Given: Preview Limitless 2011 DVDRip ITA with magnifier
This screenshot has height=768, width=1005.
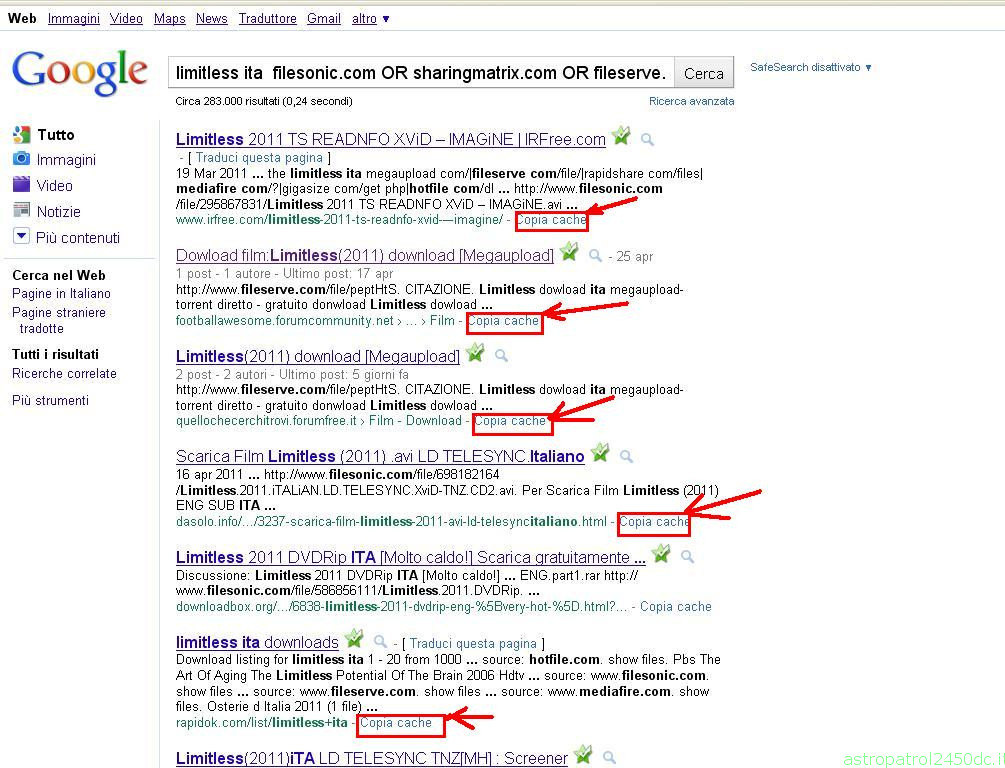Looking at the screenshot, I should coord(687,556).
